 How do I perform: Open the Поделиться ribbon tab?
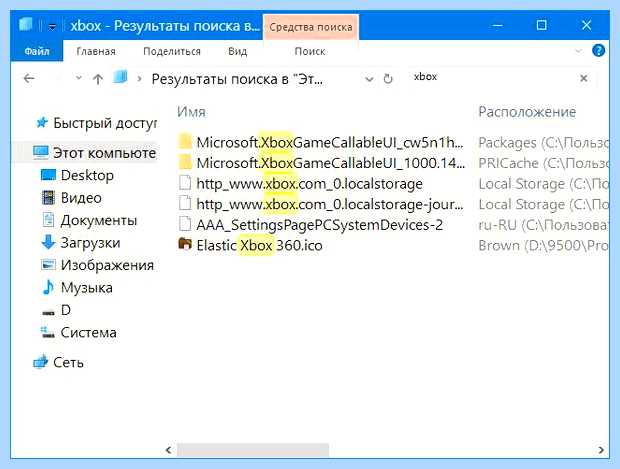tap(172, 51)
